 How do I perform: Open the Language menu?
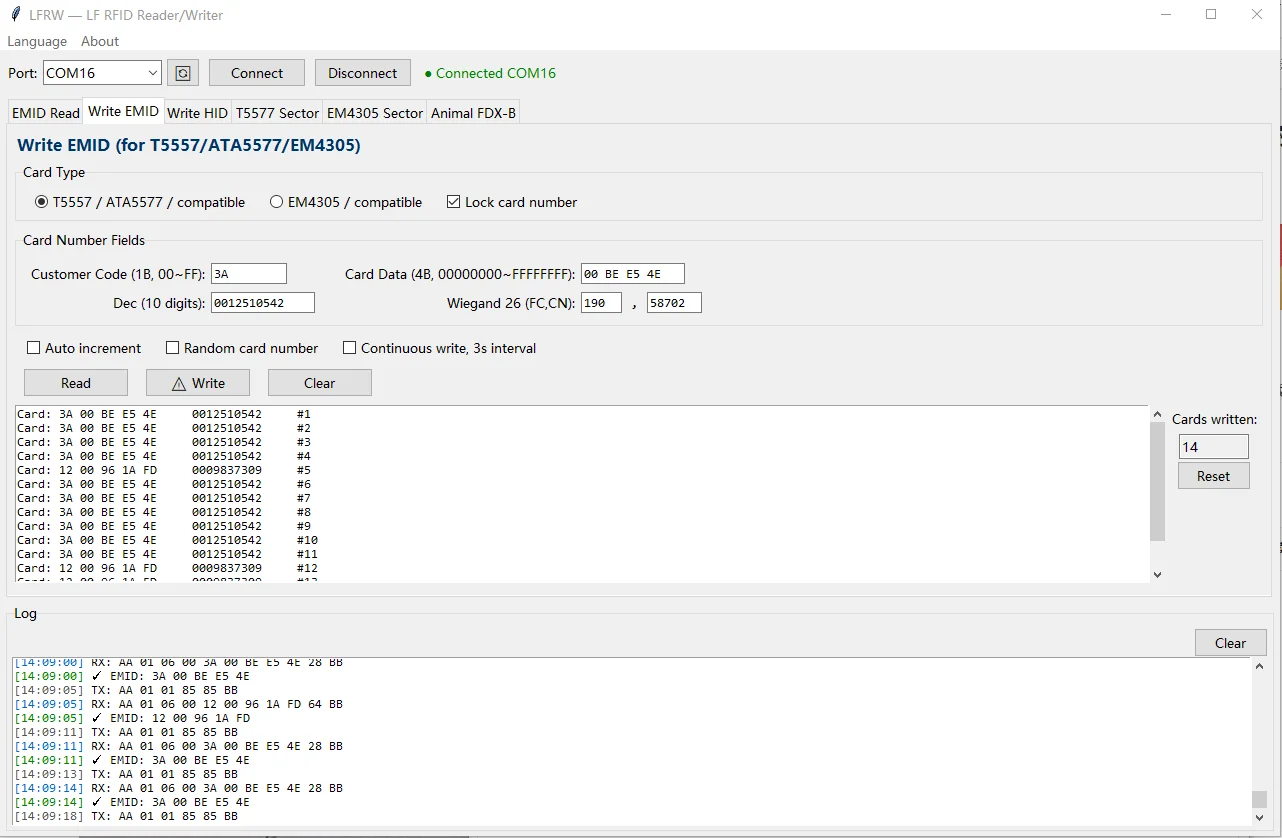tap(37, 41)
